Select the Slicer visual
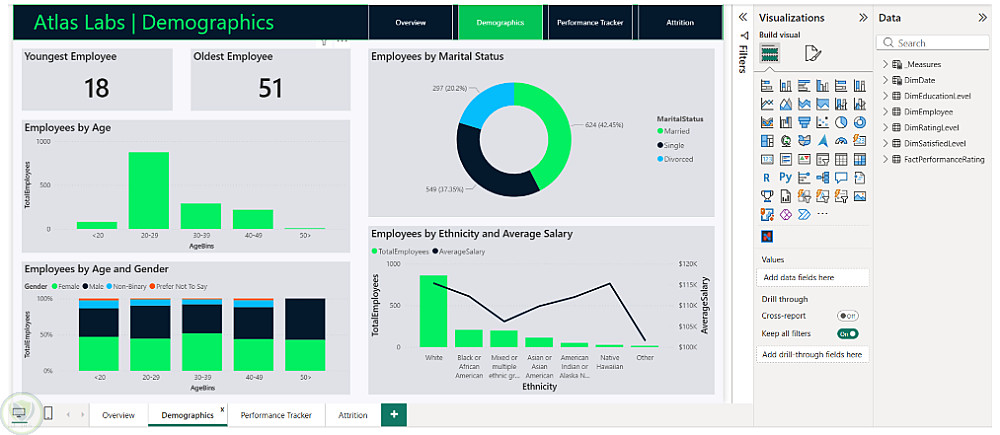Screen dimensions: 1000x435 (x=823, y=159)
